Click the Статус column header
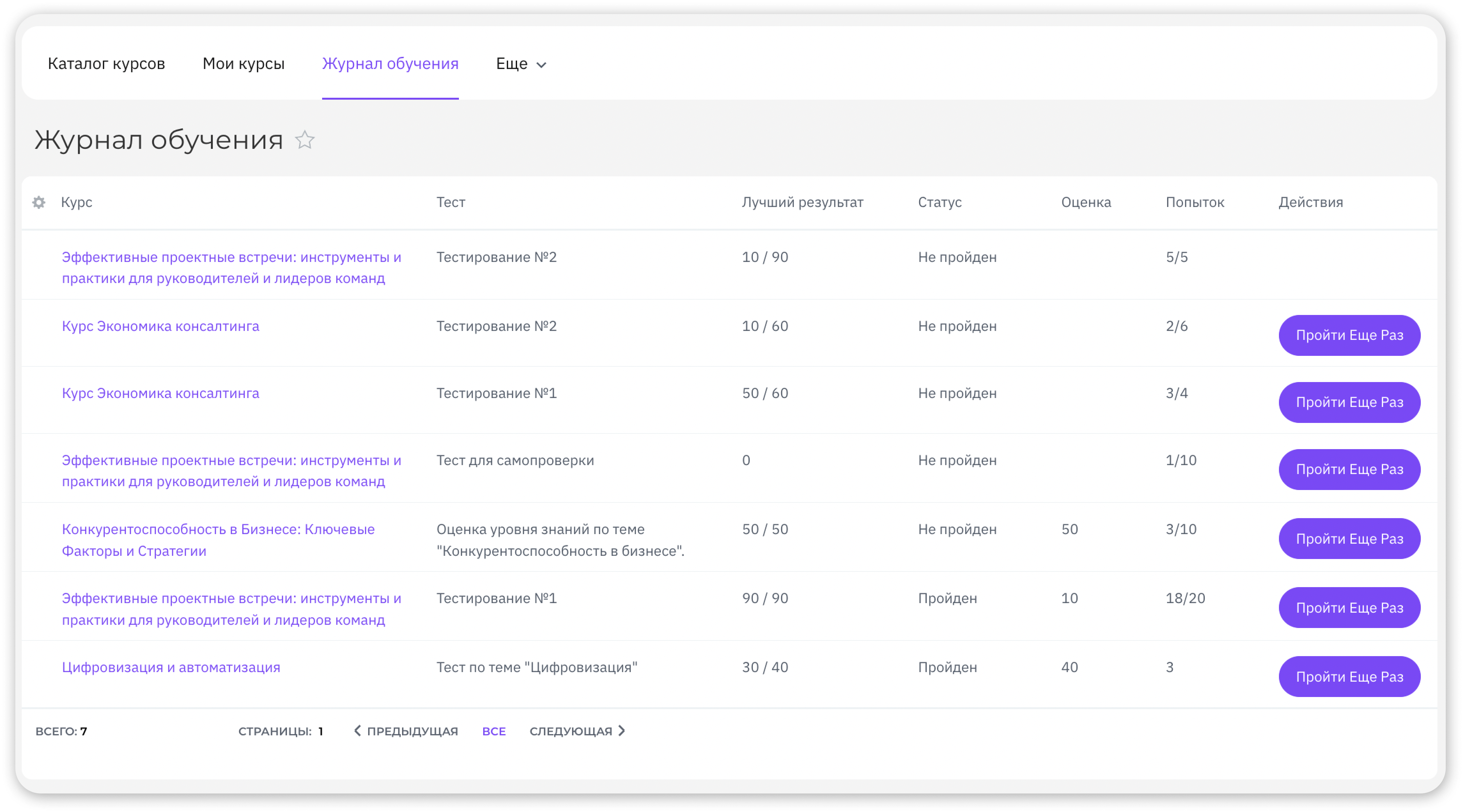Image resolution: width=1463 pixels, height=812 pixels. point(939,202)
